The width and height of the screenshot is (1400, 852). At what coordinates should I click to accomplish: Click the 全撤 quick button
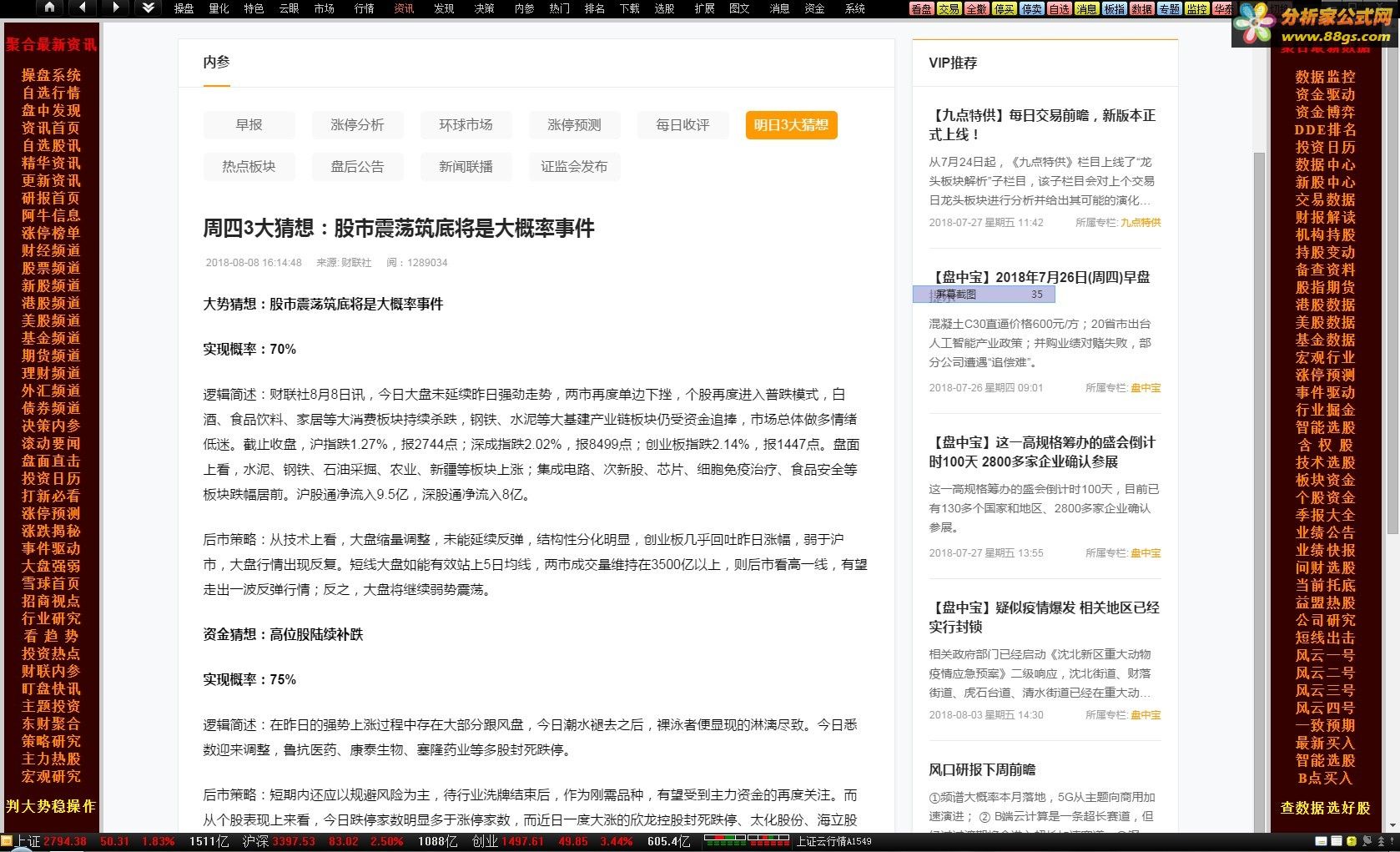click(976, 8)
